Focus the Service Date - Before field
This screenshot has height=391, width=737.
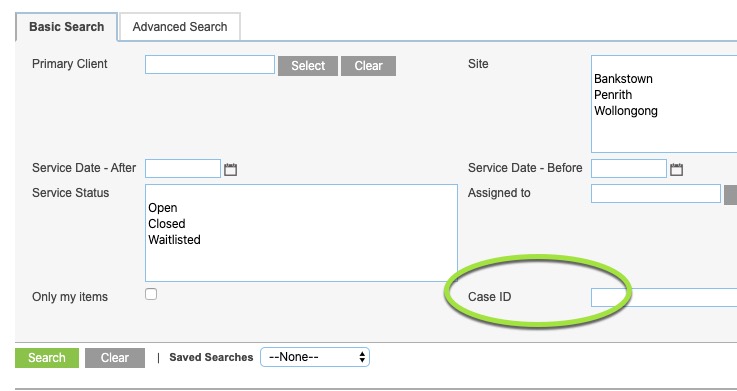[629, 168]
